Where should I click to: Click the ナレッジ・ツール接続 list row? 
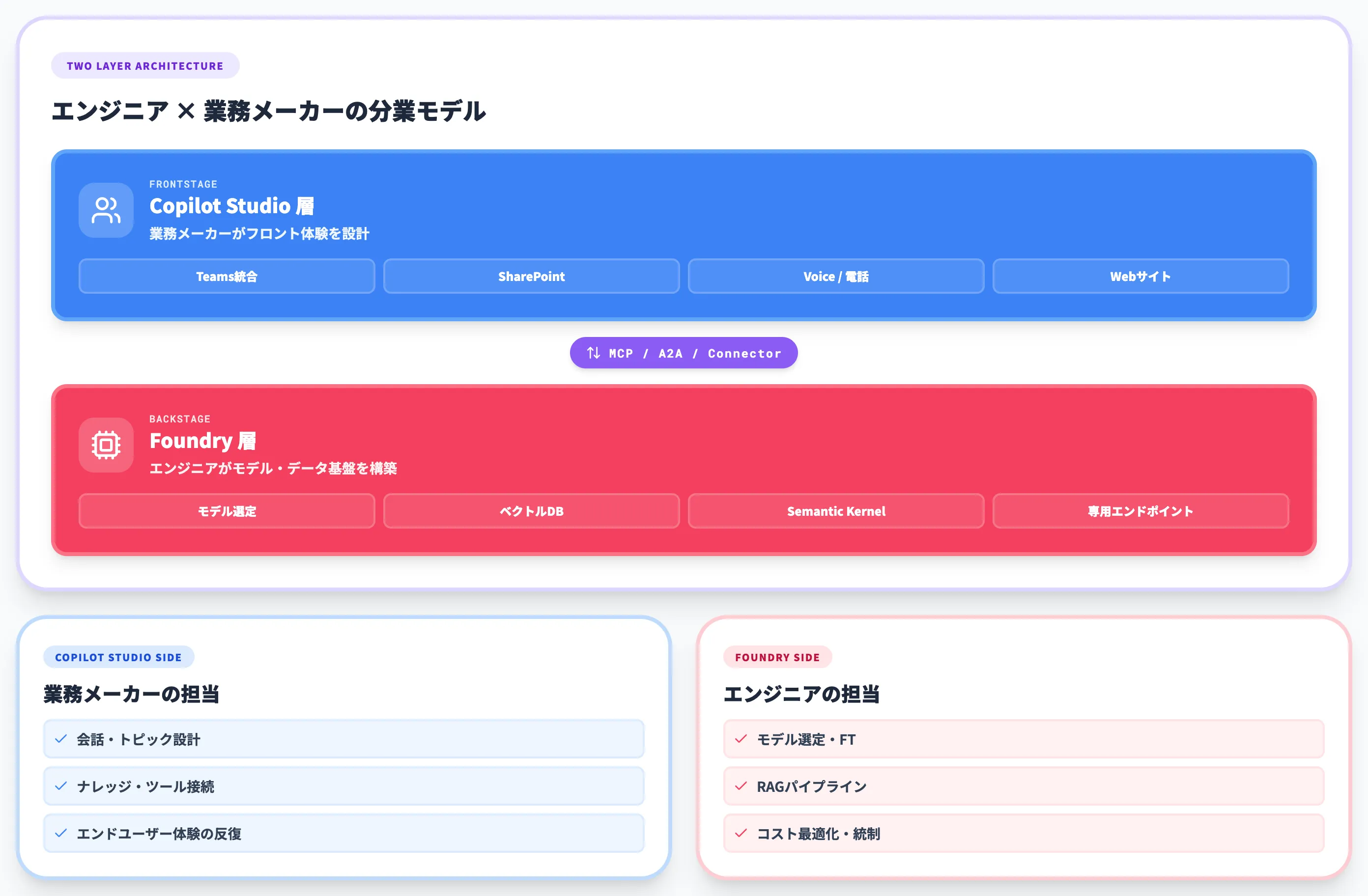click(344, 786)
